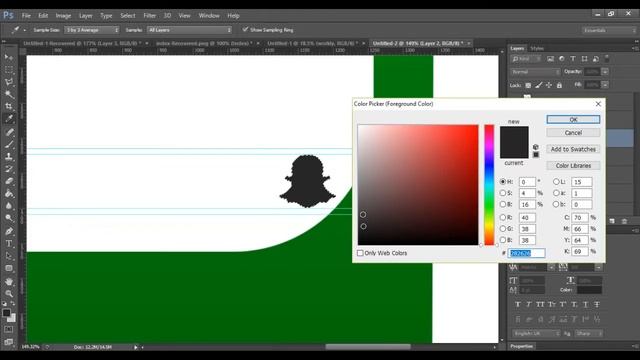640x360 pixels.
Task: Select the Lab b radio button
Action: point(556,204)
